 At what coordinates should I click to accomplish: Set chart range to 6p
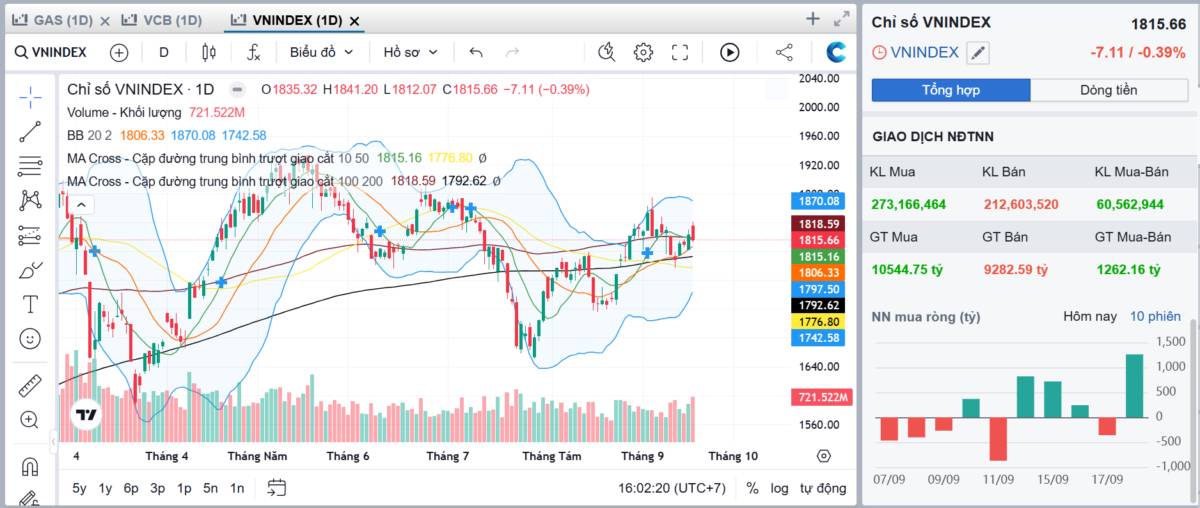point(131,488)
